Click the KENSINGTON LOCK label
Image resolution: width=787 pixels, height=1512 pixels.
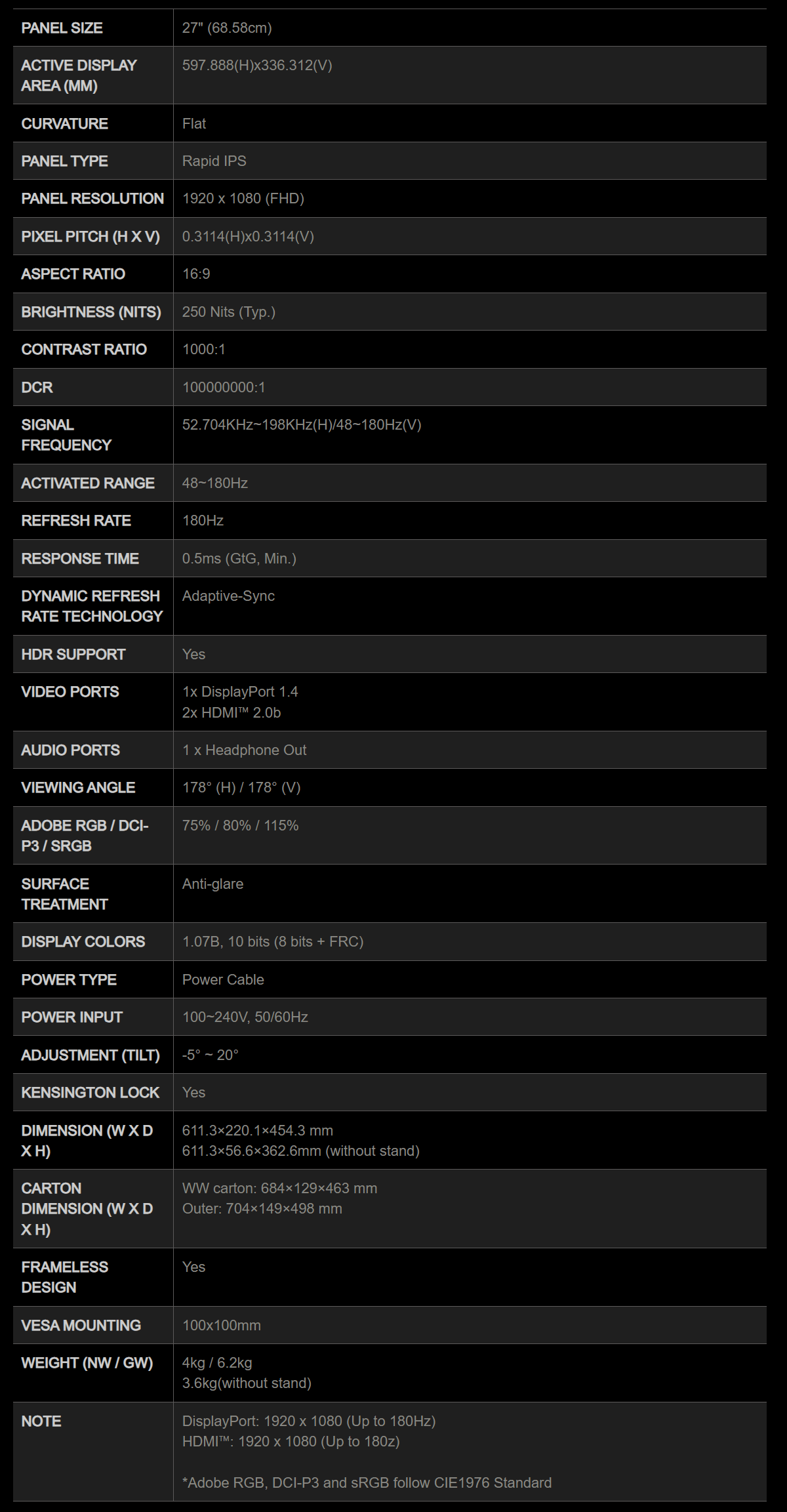click(x=91, y=1093)
